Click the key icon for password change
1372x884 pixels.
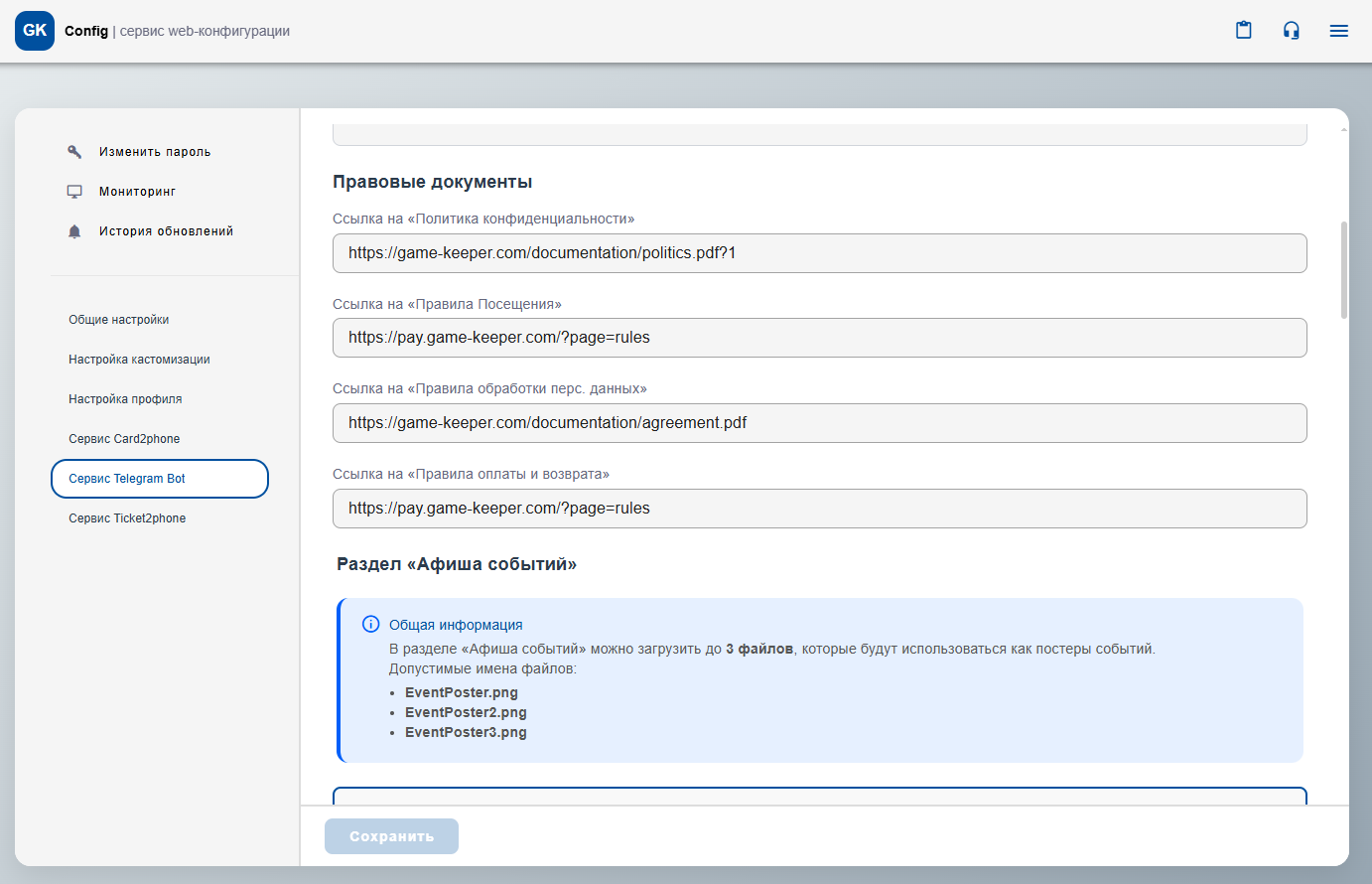[x=74, y=152]
